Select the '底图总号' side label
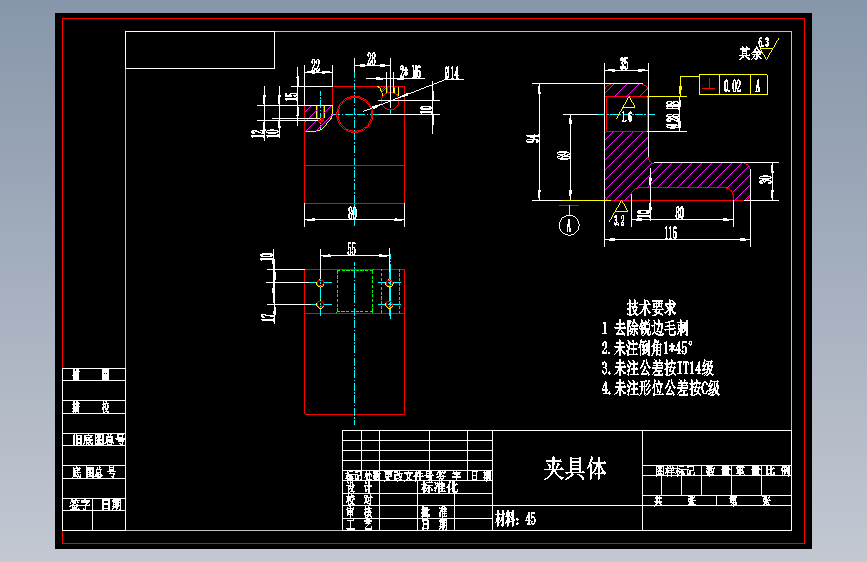 (93, 472)
